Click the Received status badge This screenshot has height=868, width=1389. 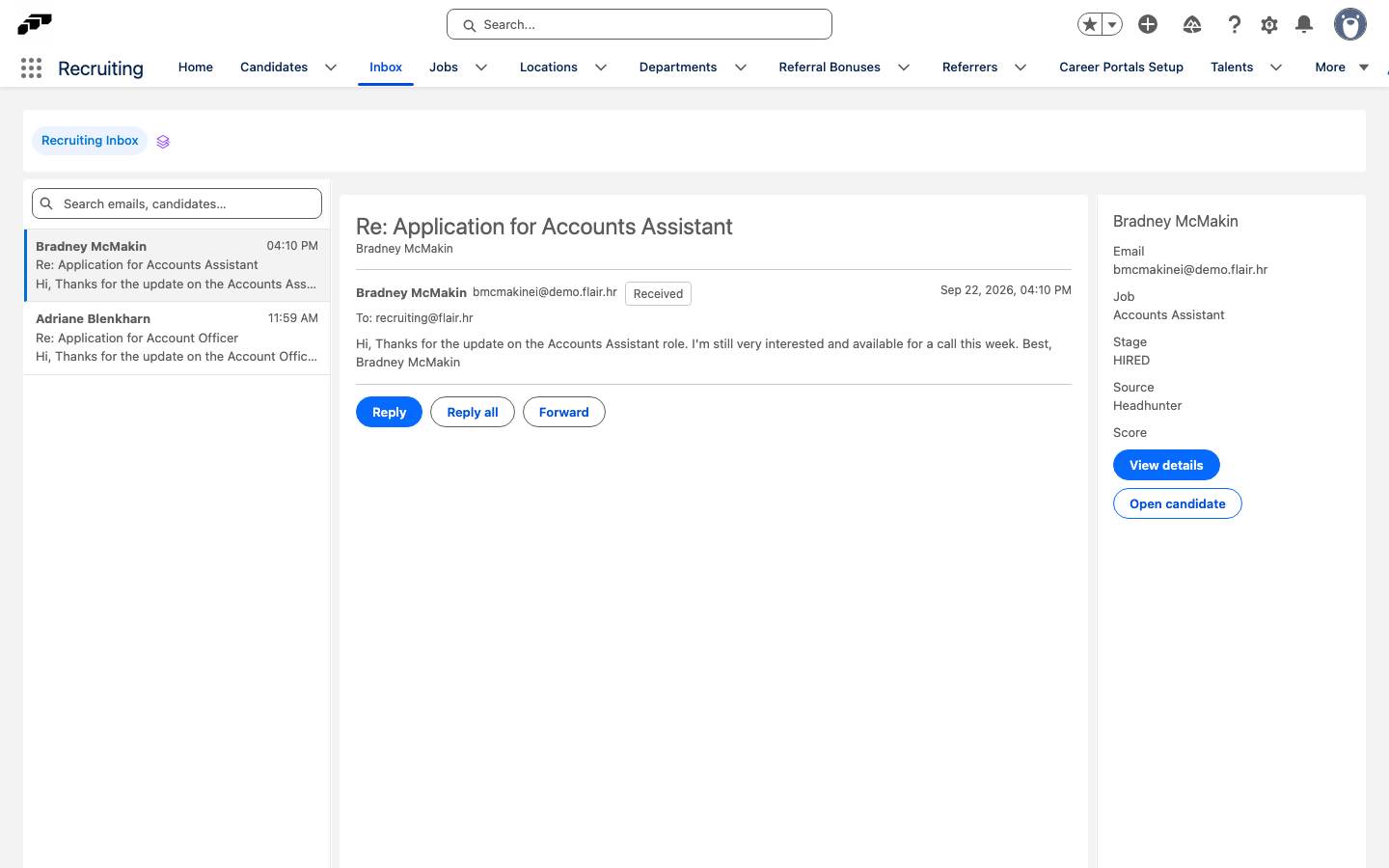point(658,293)
